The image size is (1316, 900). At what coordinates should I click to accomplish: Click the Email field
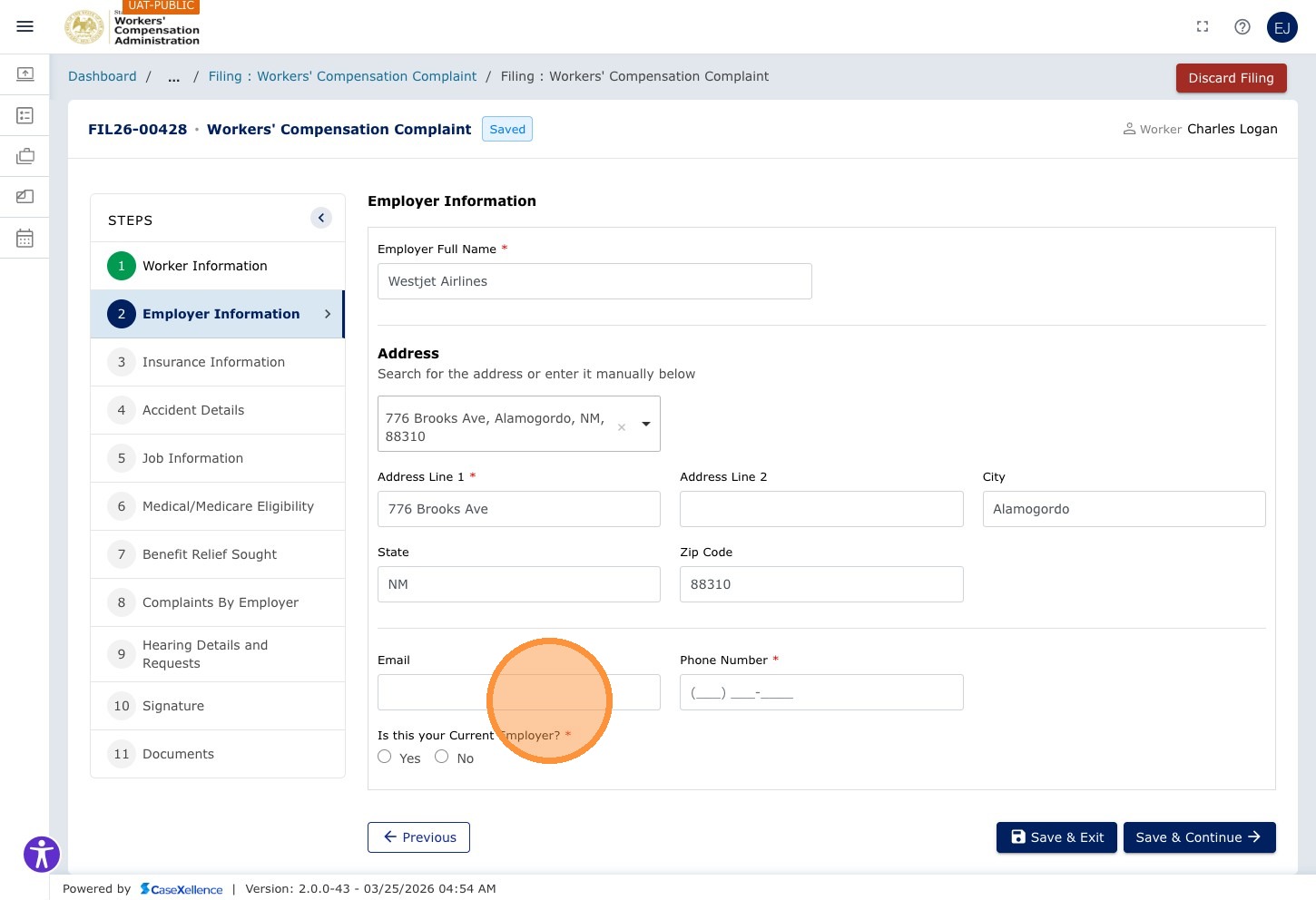point(519,692)
